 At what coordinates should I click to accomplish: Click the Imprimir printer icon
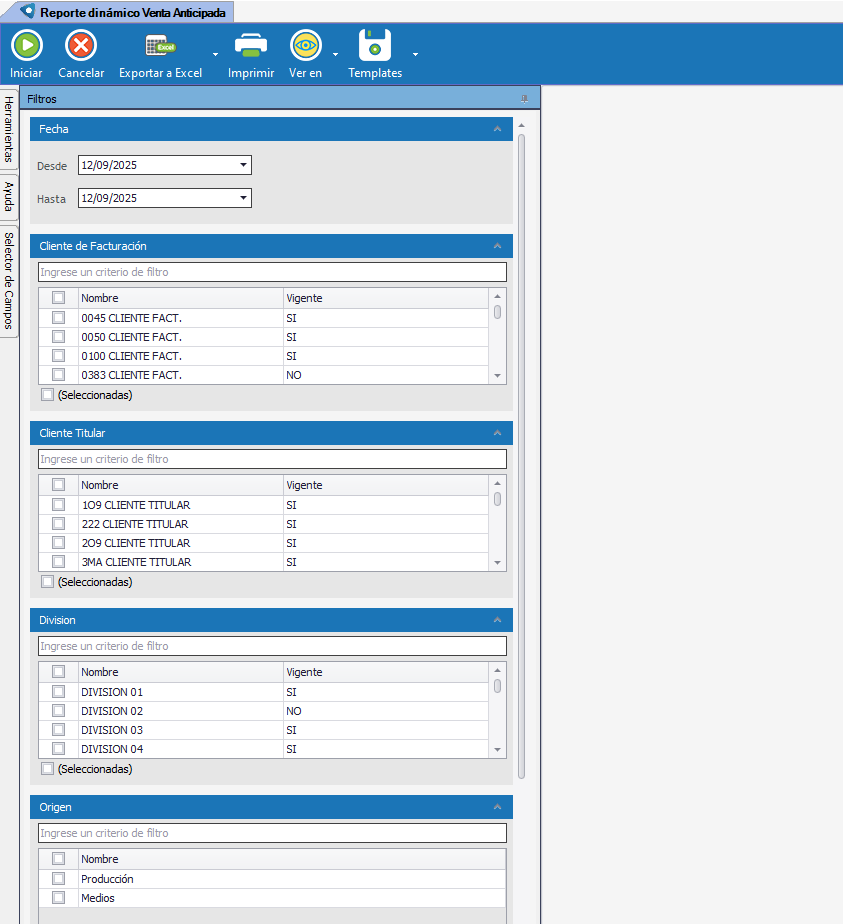pos(251,46)
